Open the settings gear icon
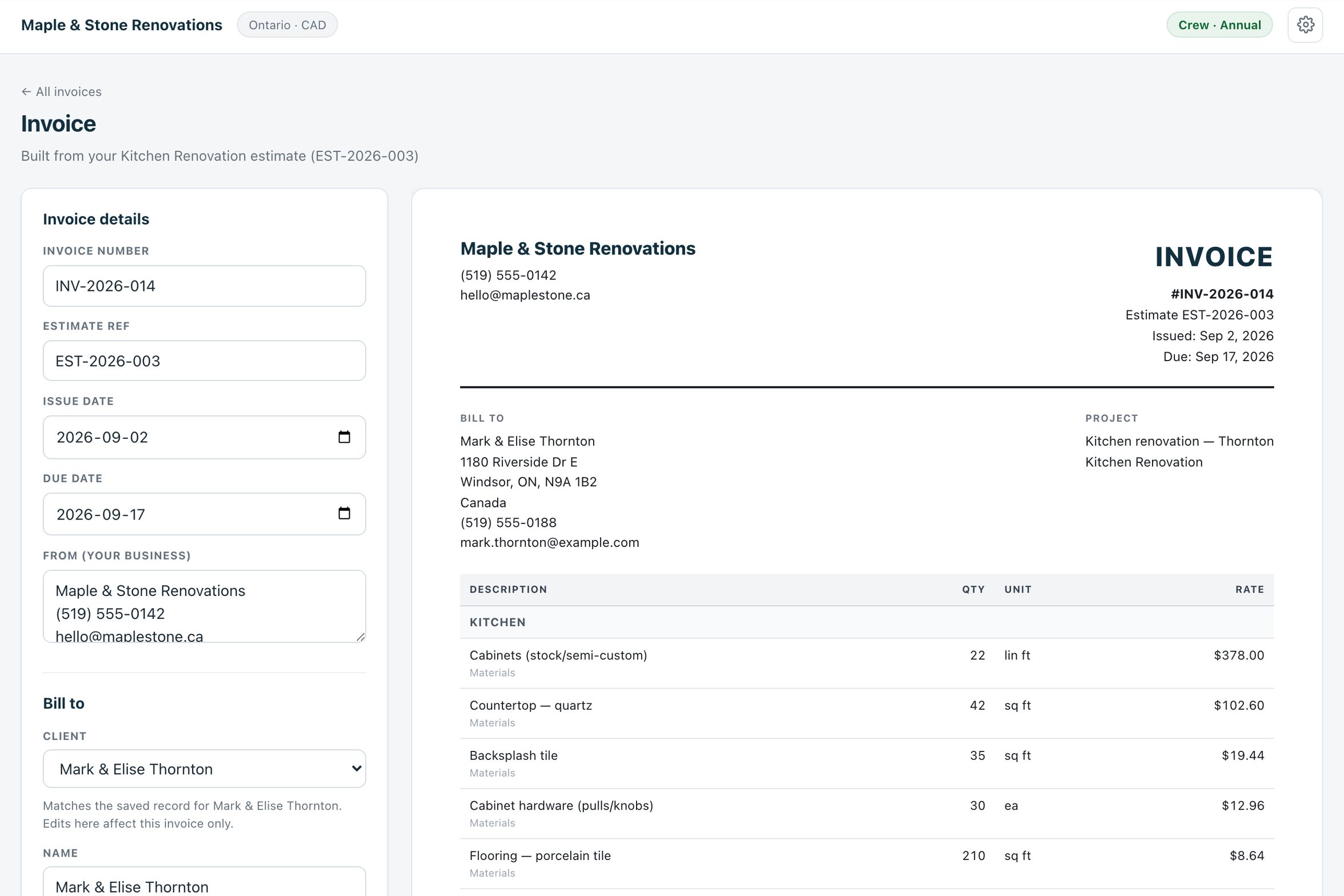 [x=1305, y=25]
